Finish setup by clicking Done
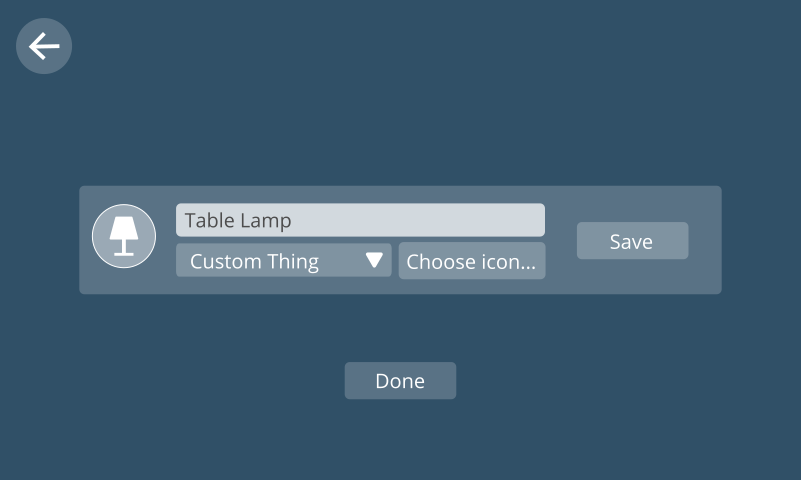This screenshot has width=801, height=480. (x=400, y=380)
